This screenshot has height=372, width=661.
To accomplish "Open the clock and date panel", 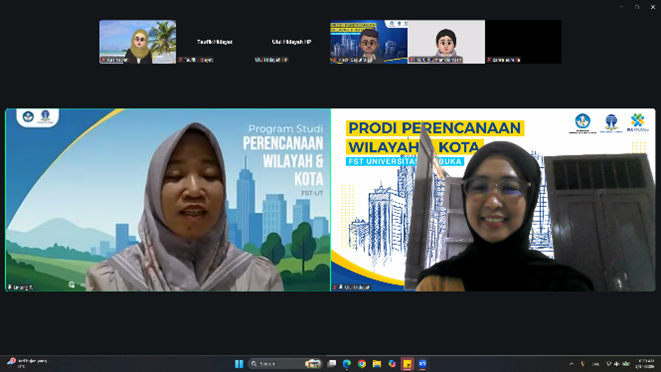I will 645,364.
